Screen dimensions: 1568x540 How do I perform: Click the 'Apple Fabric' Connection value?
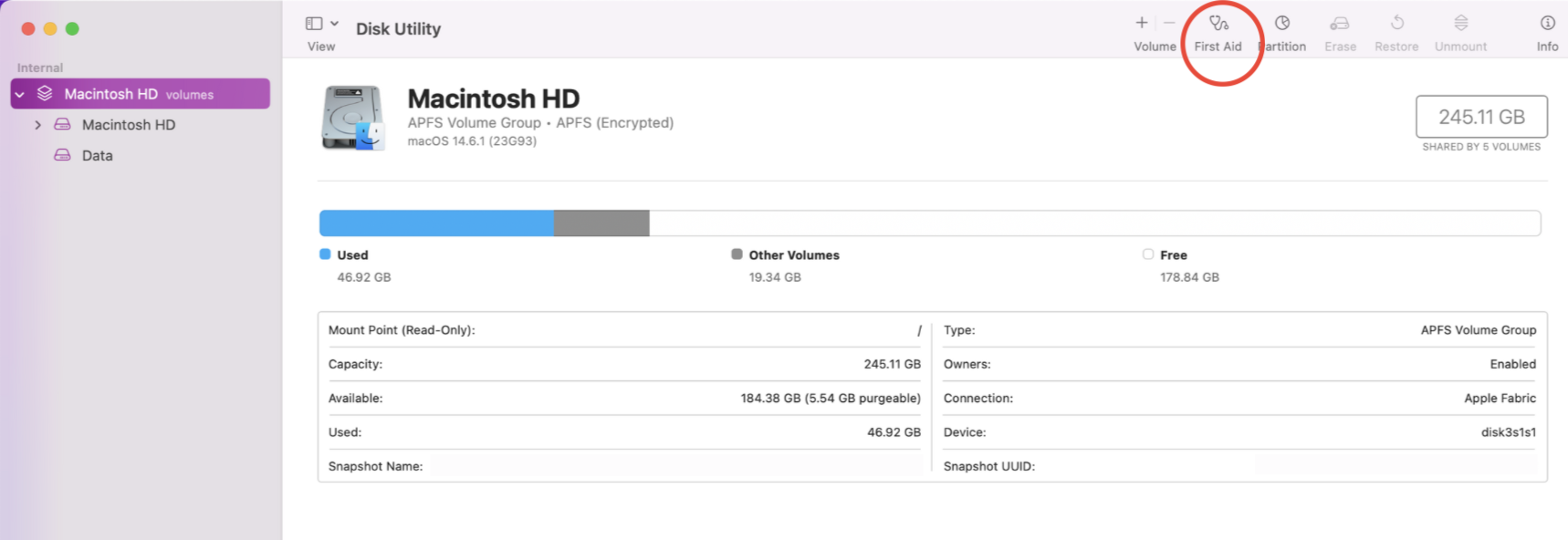[1500, 399]
